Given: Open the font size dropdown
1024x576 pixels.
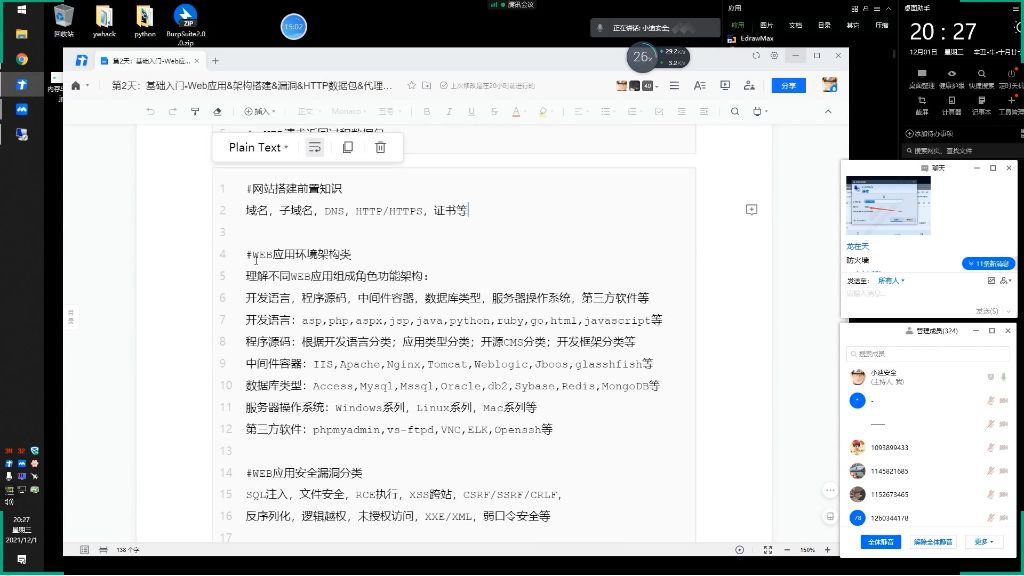Looking at the screenshot, I should 389,112.
